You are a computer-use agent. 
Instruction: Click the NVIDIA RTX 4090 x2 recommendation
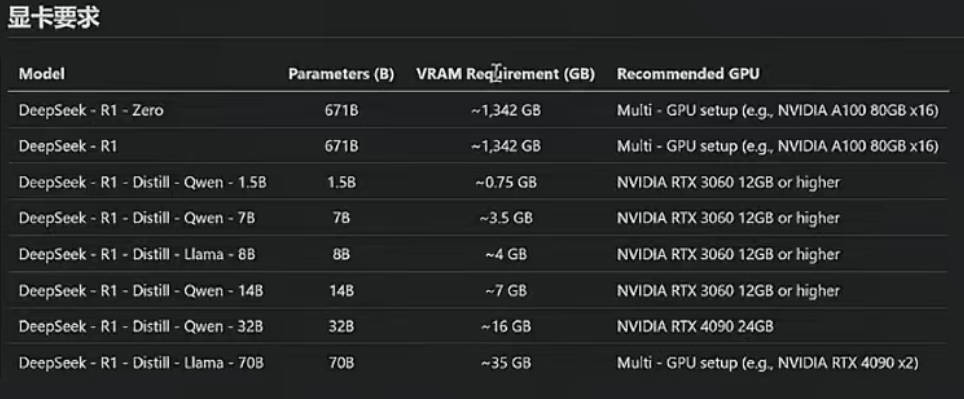coord(767,363)
